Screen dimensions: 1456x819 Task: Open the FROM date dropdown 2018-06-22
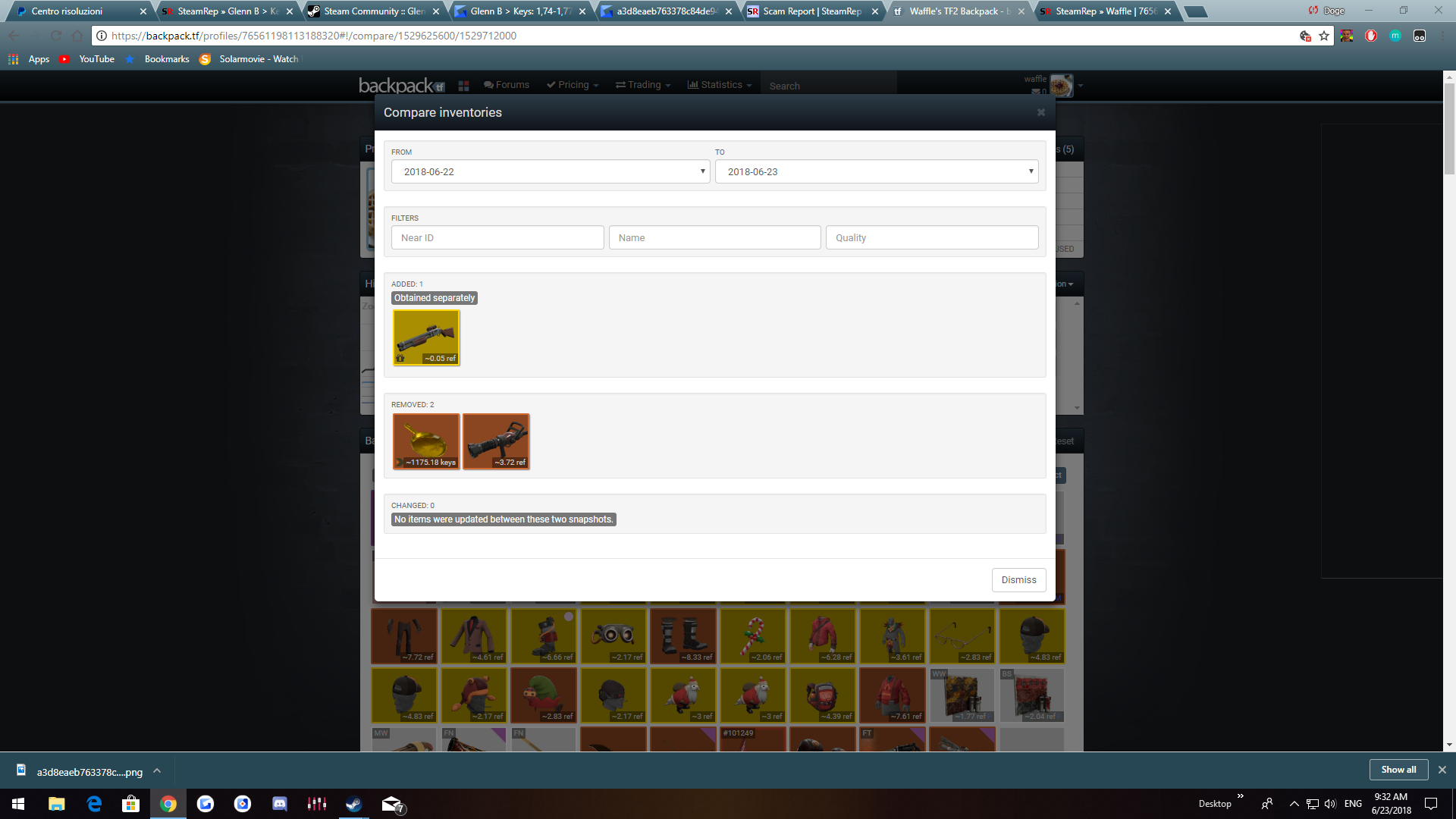(x=550, y=171)
